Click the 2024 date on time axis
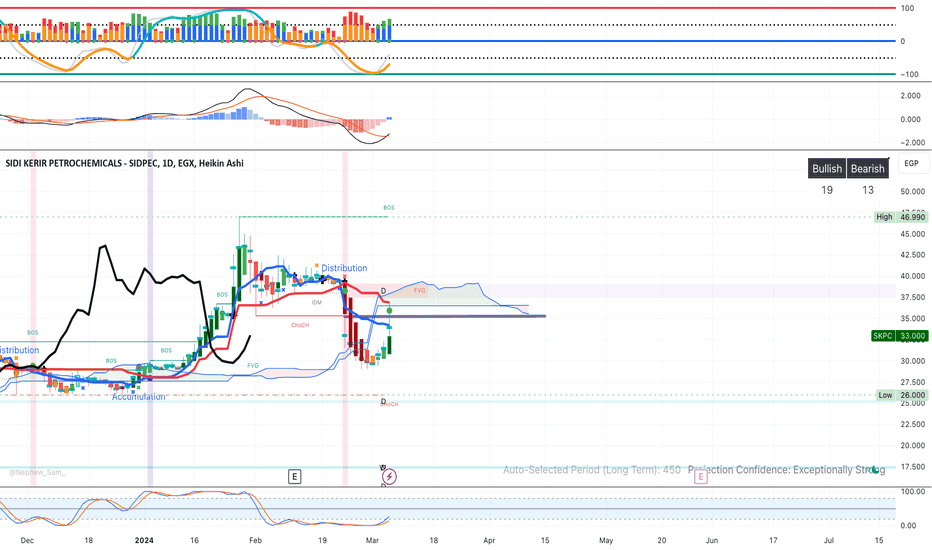This screenshot has height=550, width=932. click(x=144, y=540)
